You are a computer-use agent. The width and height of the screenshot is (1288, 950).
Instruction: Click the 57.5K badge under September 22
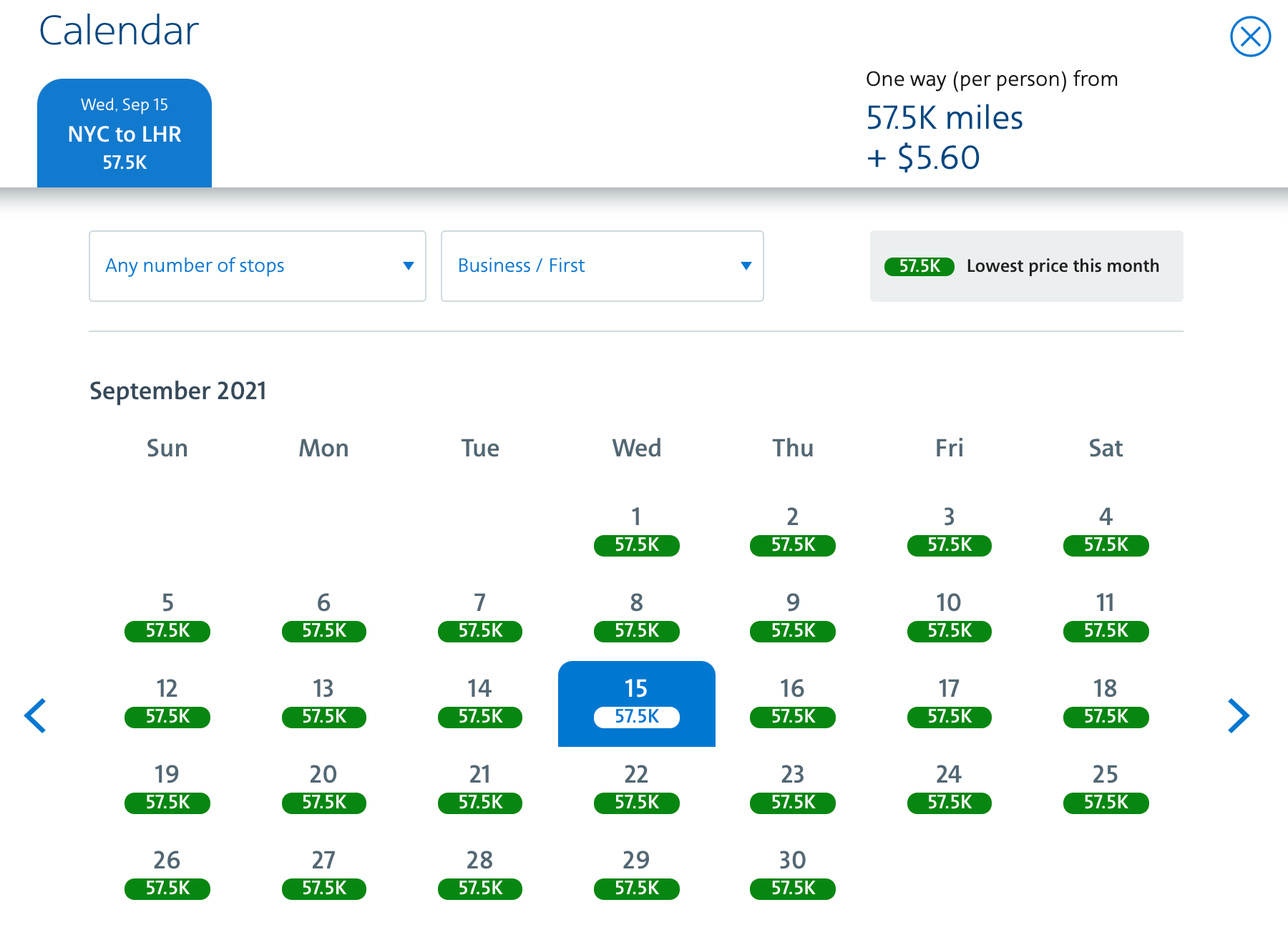coord(636,803)
